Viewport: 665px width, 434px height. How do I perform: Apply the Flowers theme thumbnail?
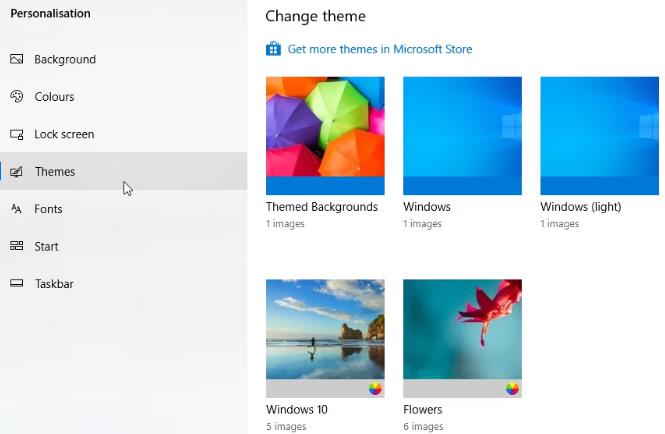462,339
